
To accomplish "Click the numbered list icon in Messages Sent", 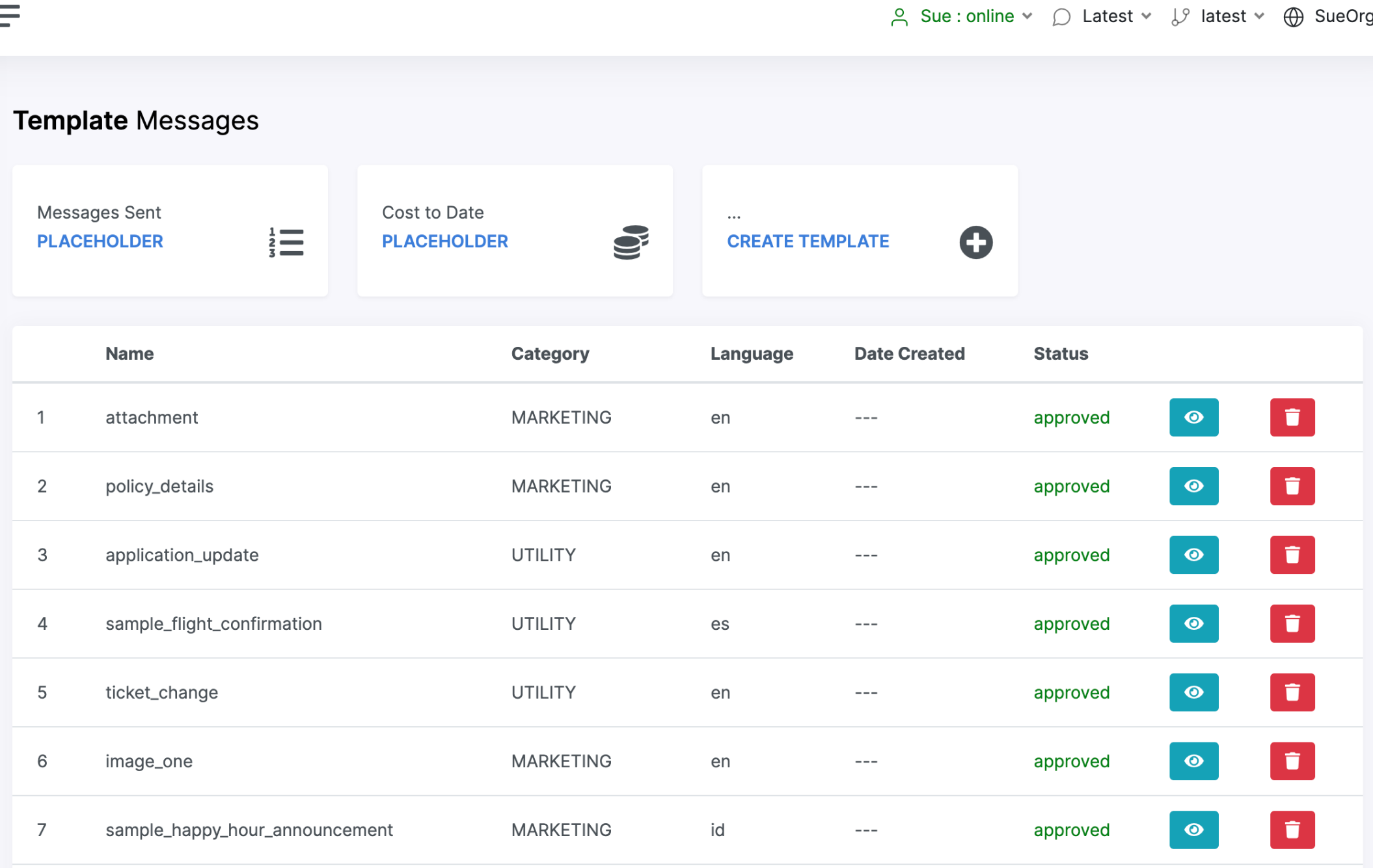I will coord(286,242).
